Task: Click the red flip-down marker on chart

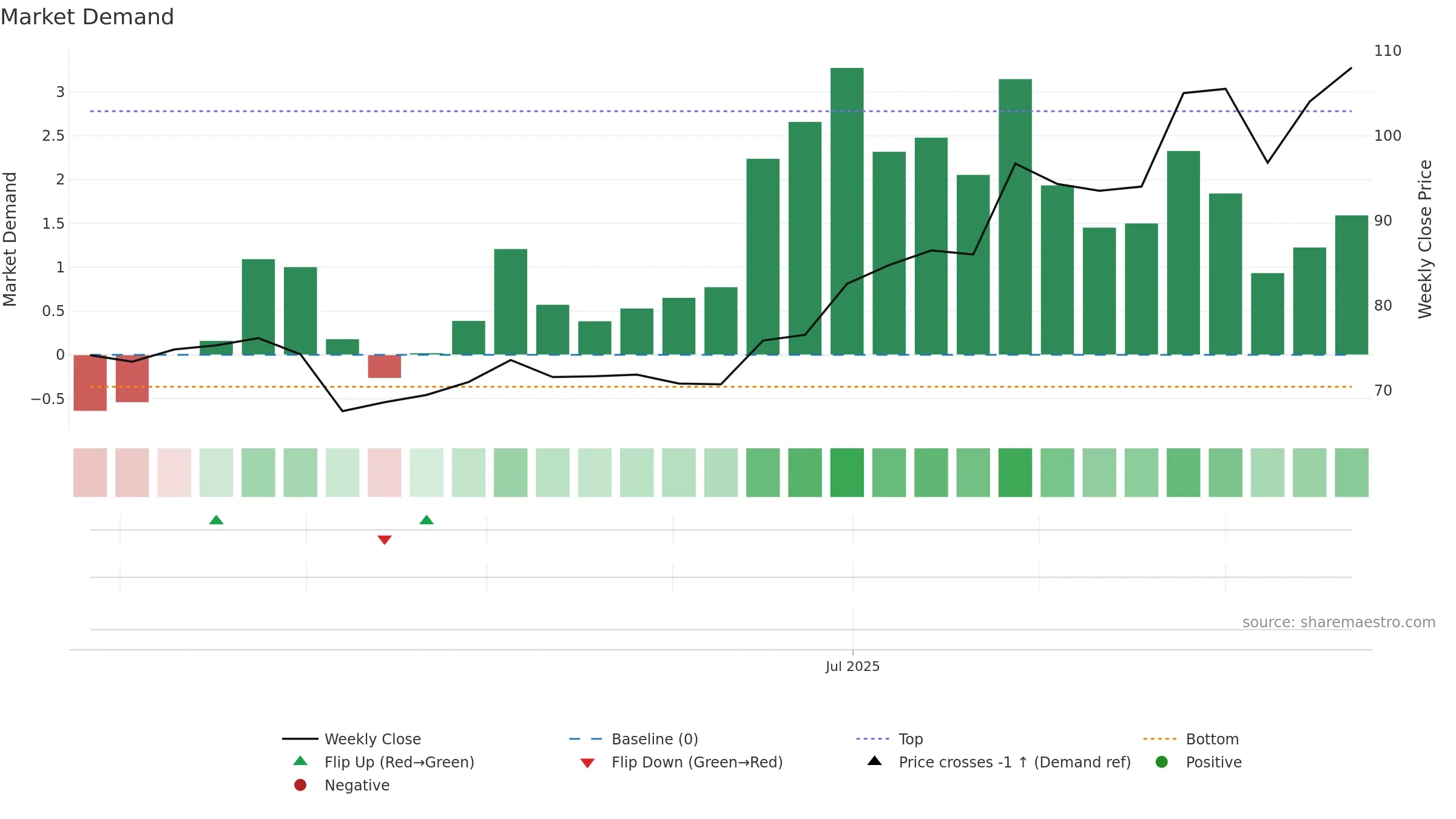Action: pyautogui.click(x=385, y=540)
